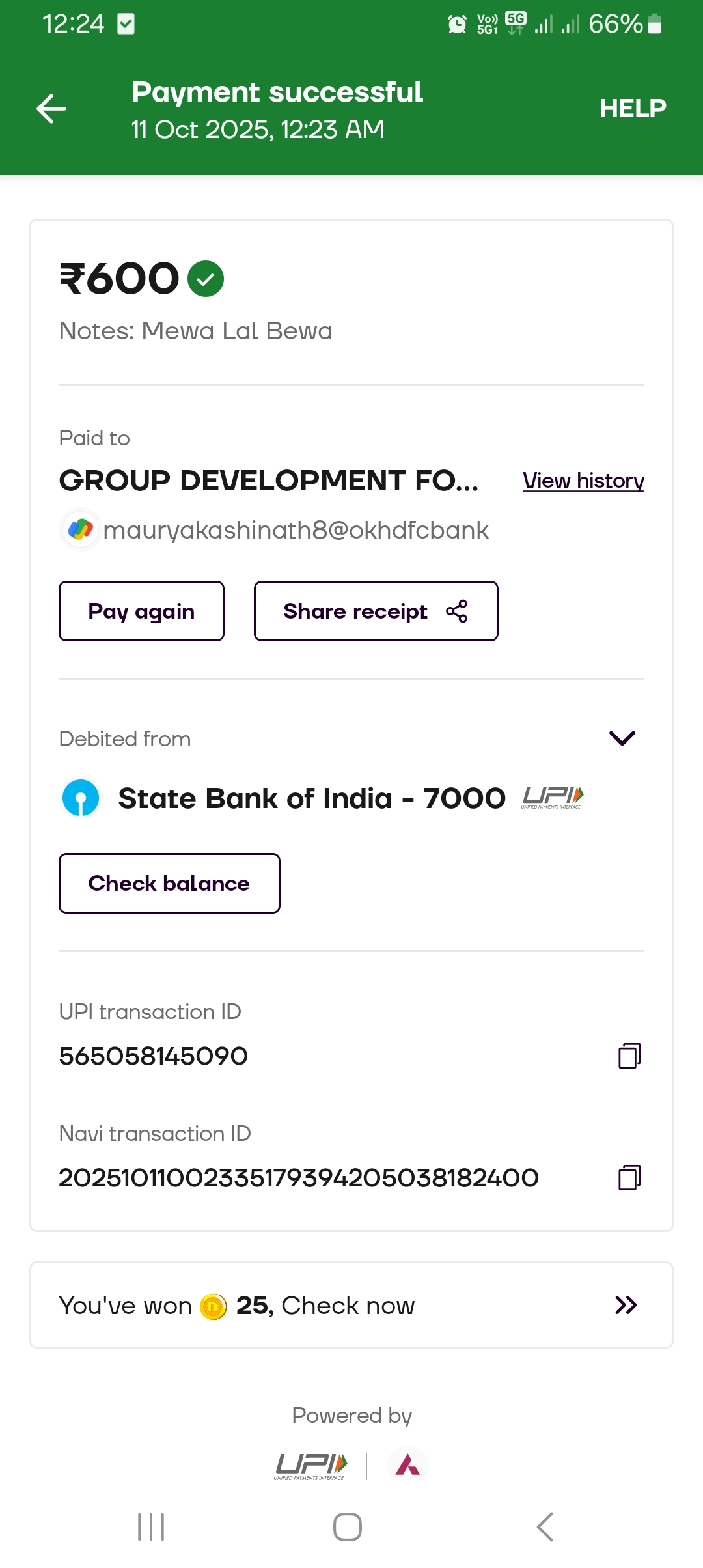Tap the Google Pay icon beside UPI address
The width and height of the screenshot is (703, 1568).
(x=81, y=529)
